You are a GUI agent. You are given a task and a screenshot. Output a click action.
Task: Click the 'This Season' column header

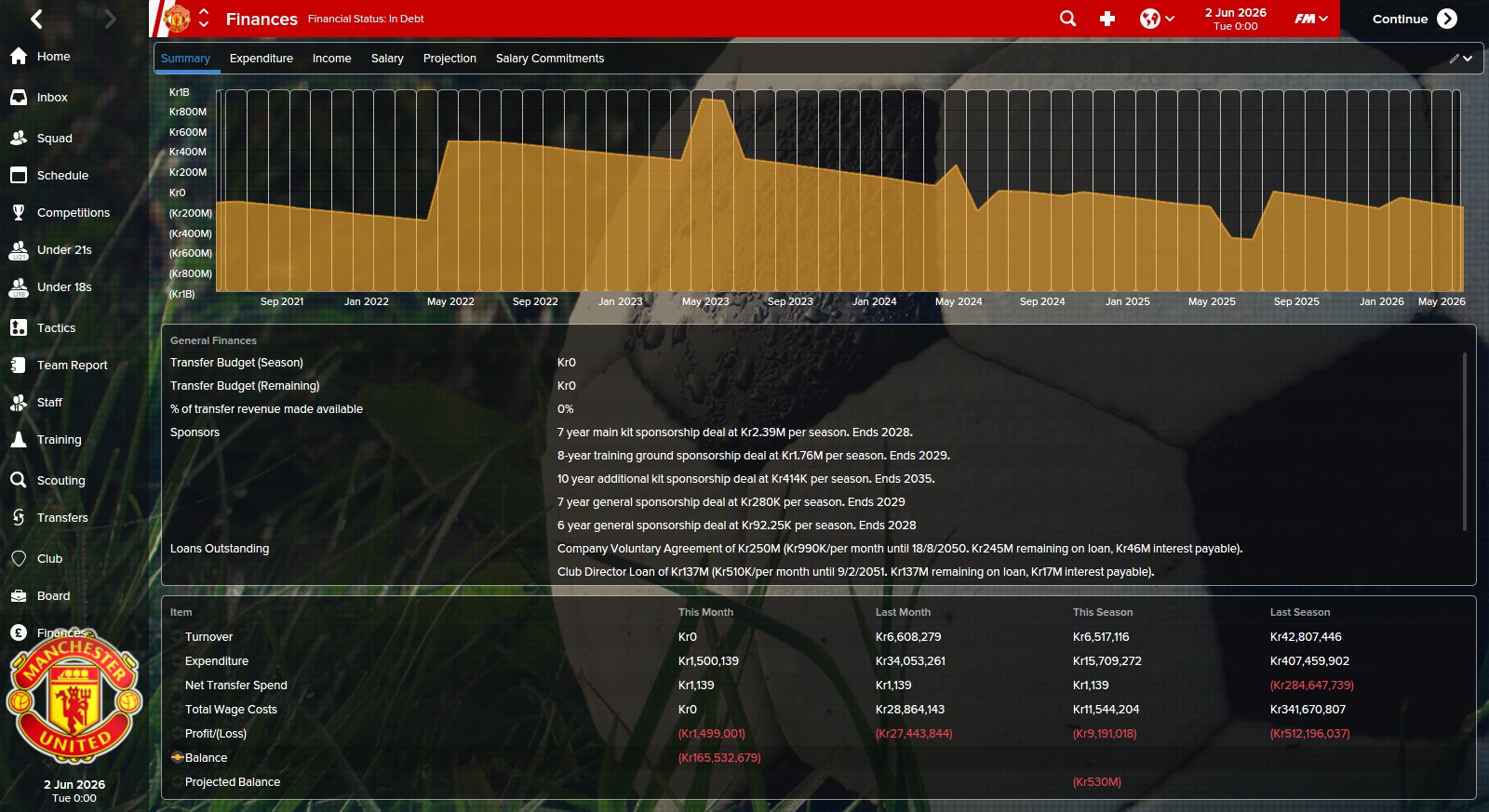click(x=1103, y=612)
